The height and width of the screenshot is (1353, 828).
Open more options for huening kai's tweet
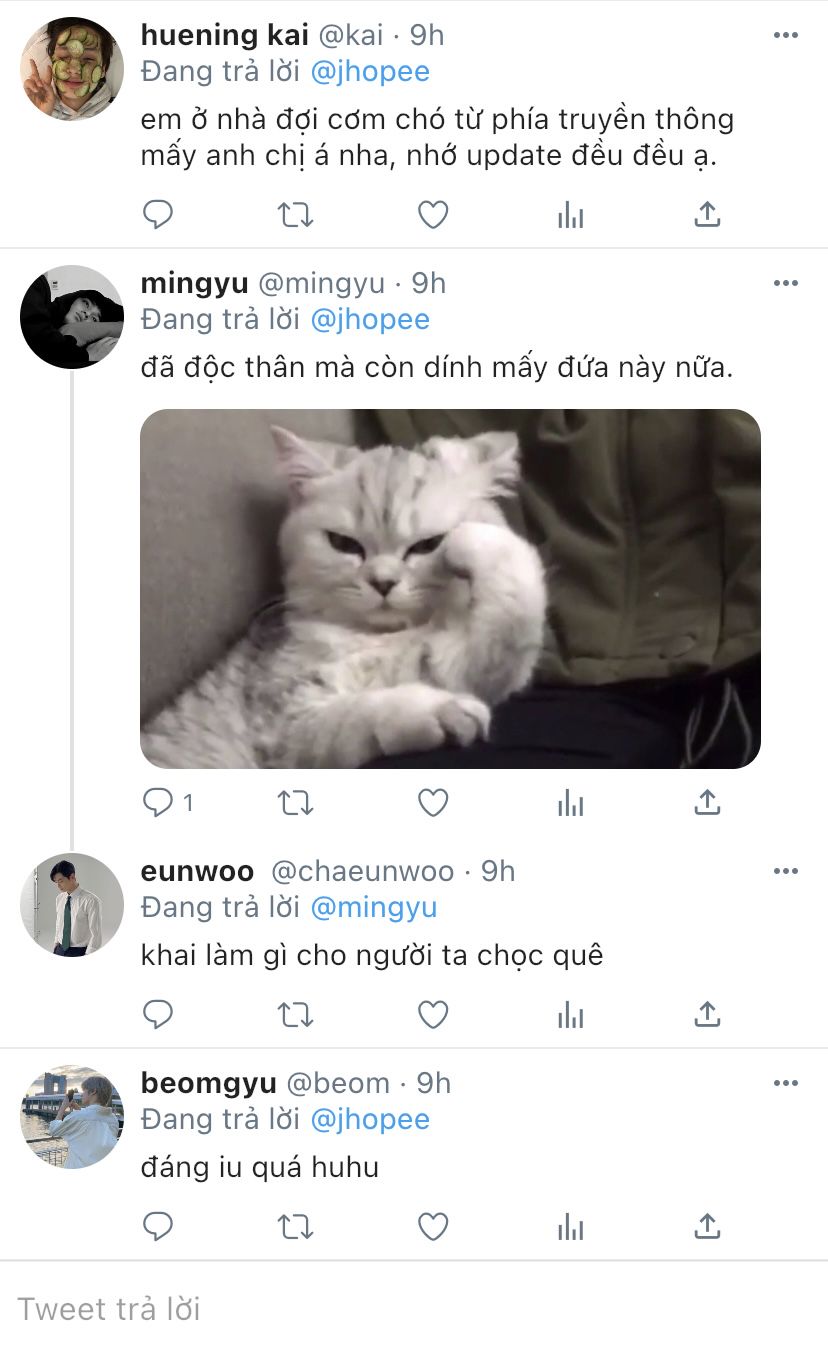[786, 35]
